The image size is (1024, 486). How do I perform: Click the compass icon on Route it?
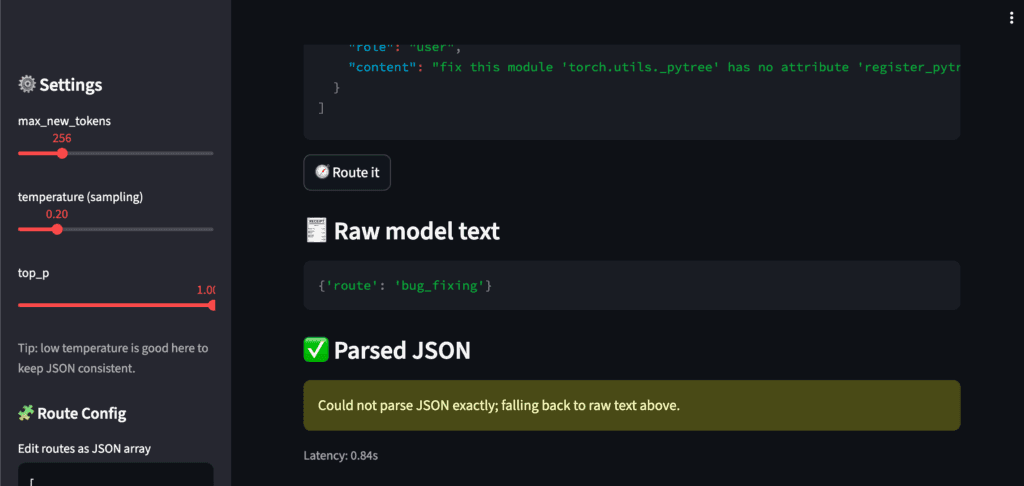pyautogui.click(x=321, y=172)
